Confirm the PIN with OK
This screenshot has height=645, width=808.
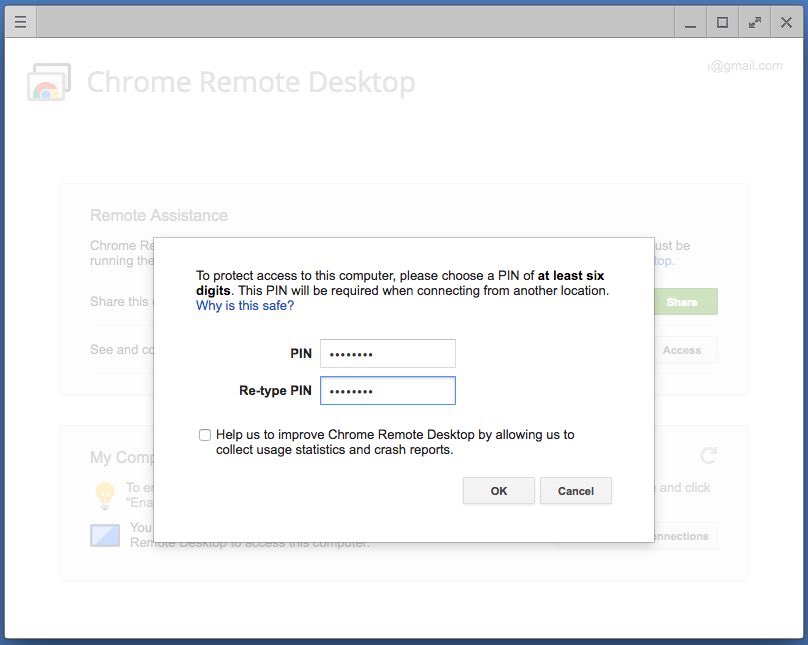[x=499, y=491]
